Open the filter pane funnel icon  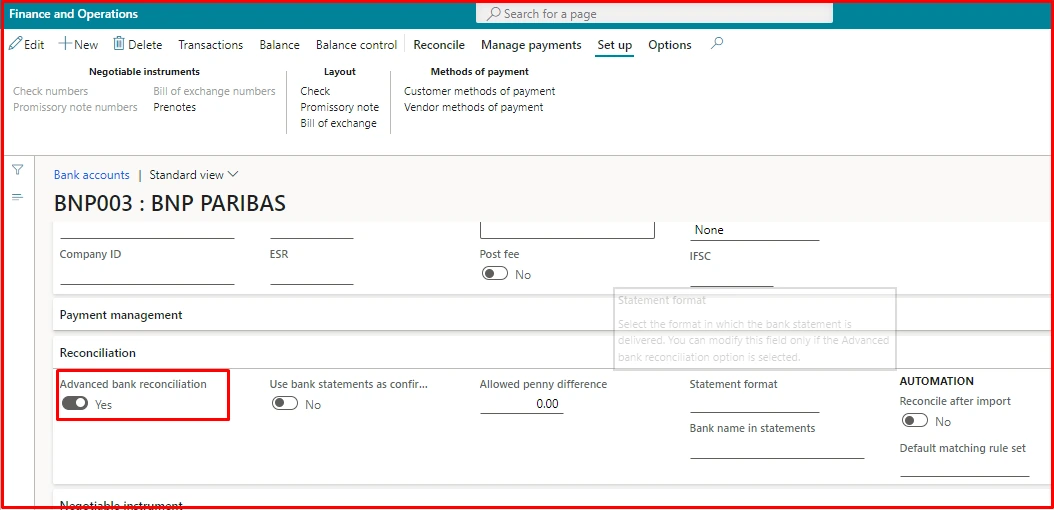click(x=18, y=170)
